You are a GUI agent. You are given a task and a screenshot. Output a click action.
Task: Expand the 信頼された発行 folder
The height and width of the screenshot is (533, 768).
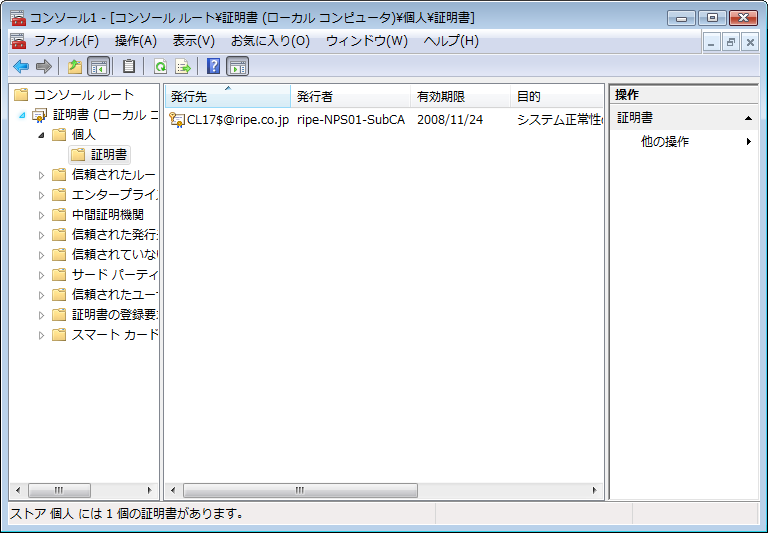(42, 235)
